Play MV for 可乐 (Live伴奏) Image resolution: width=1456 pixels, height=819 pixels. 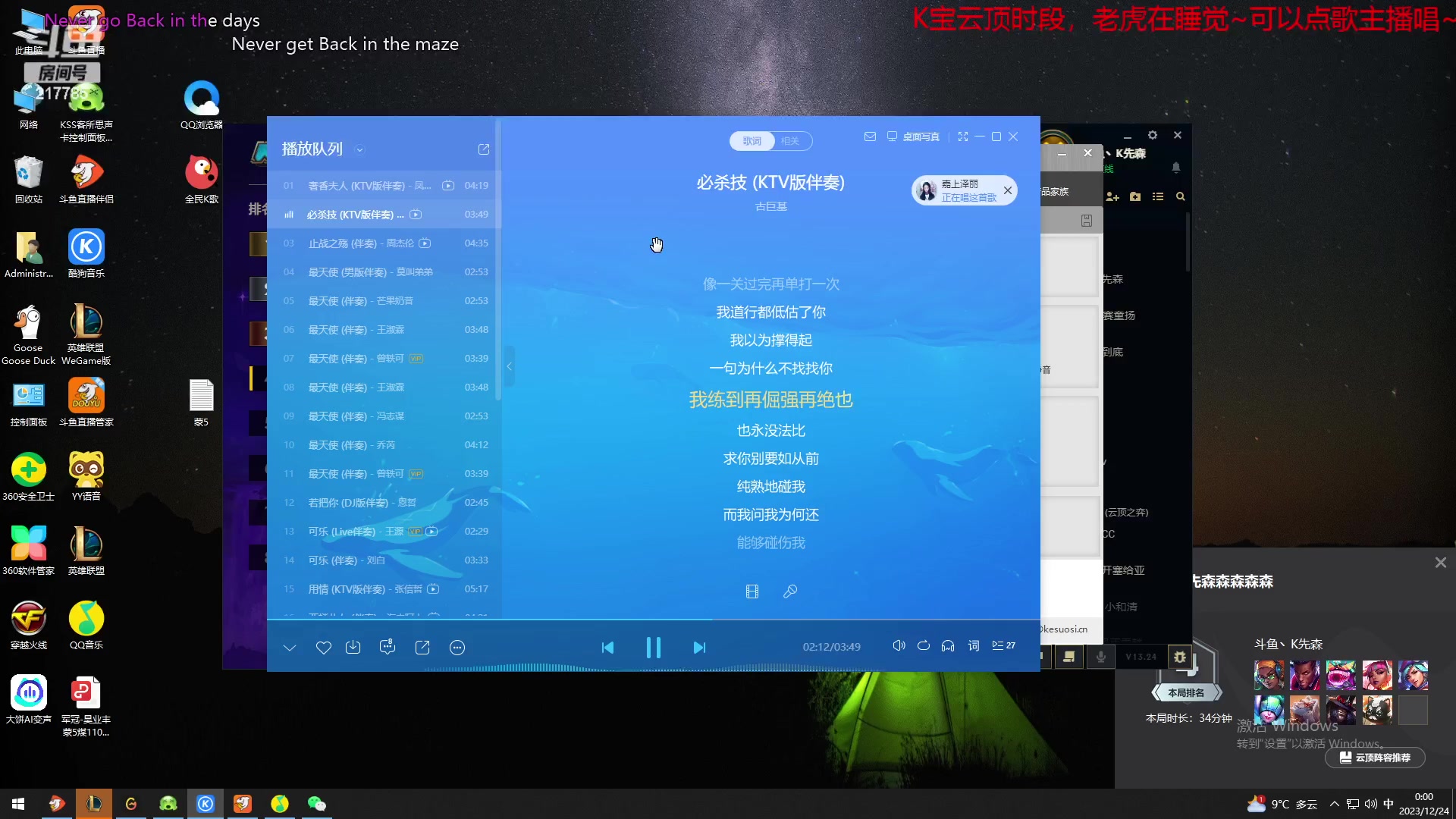pos(431,532)
